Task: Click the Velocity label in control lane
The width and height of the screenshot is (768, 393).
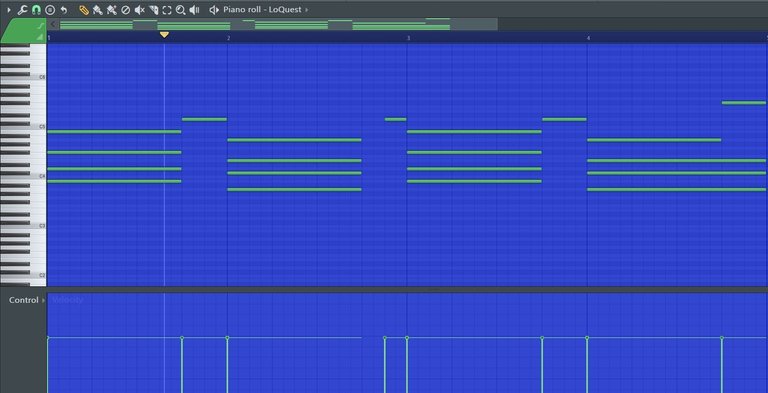Action: coord(68,300)
